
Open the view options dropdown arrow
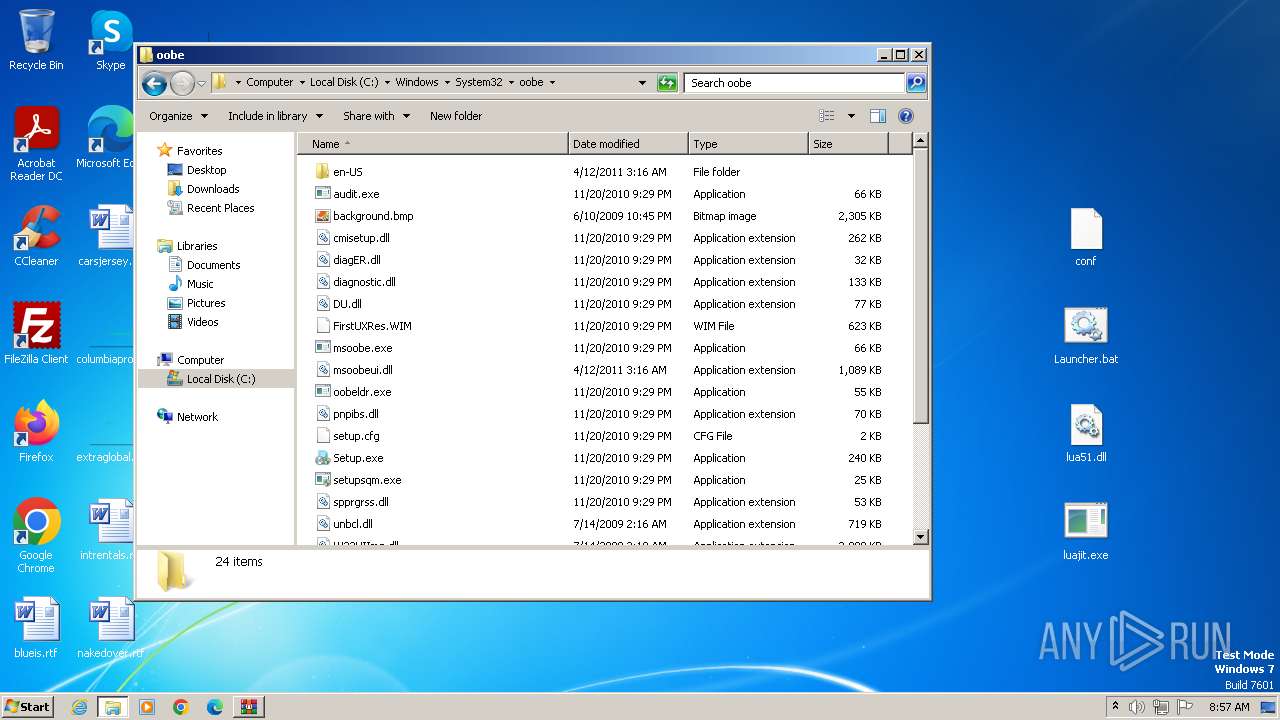click(851, 116)
